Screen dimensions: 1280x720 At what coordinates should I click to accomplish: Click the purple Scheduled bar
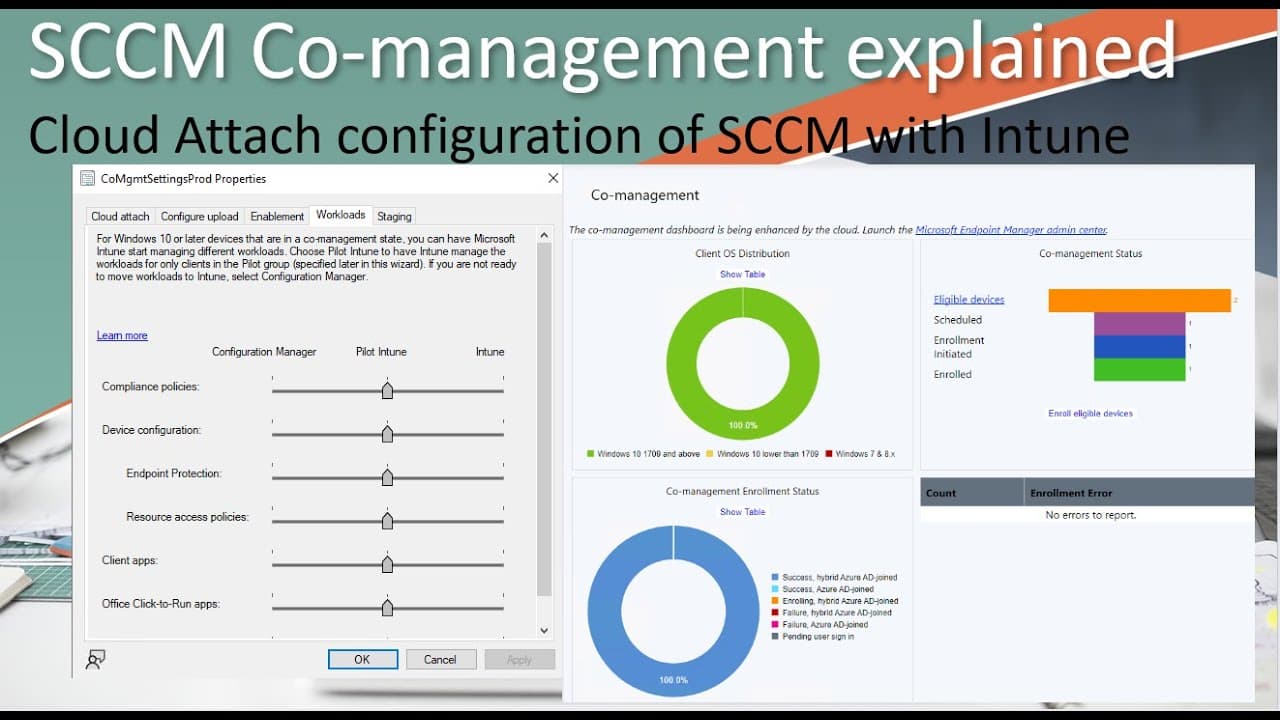point(1140,323)
